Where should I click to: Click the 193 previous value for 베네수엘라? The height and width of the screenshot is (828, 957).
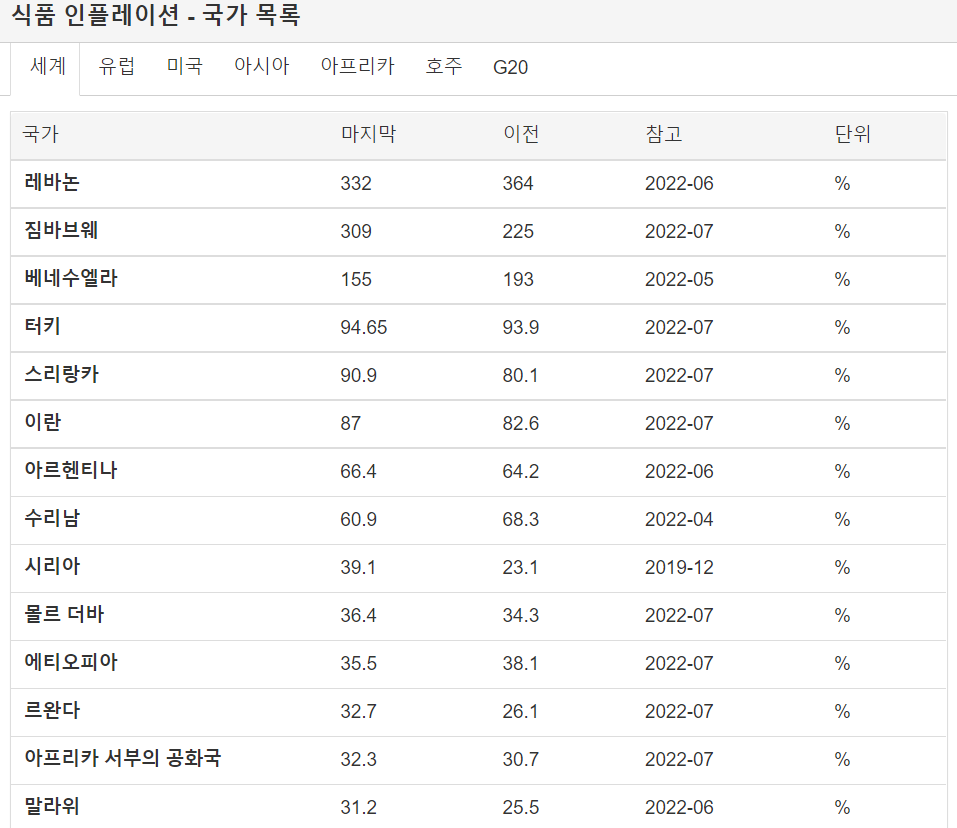518,279
